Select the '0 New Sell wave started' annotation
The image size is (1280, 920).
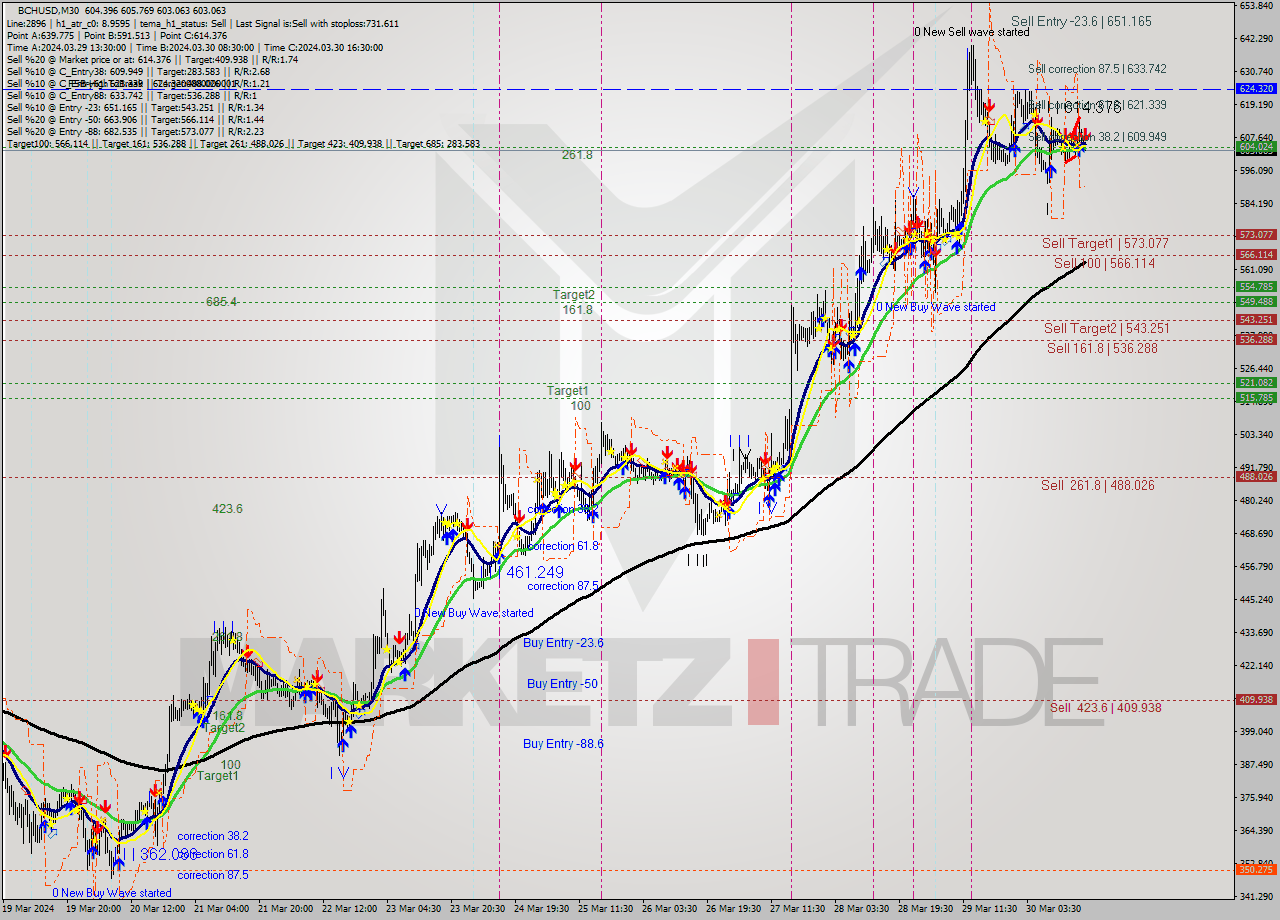click(971, 32)
